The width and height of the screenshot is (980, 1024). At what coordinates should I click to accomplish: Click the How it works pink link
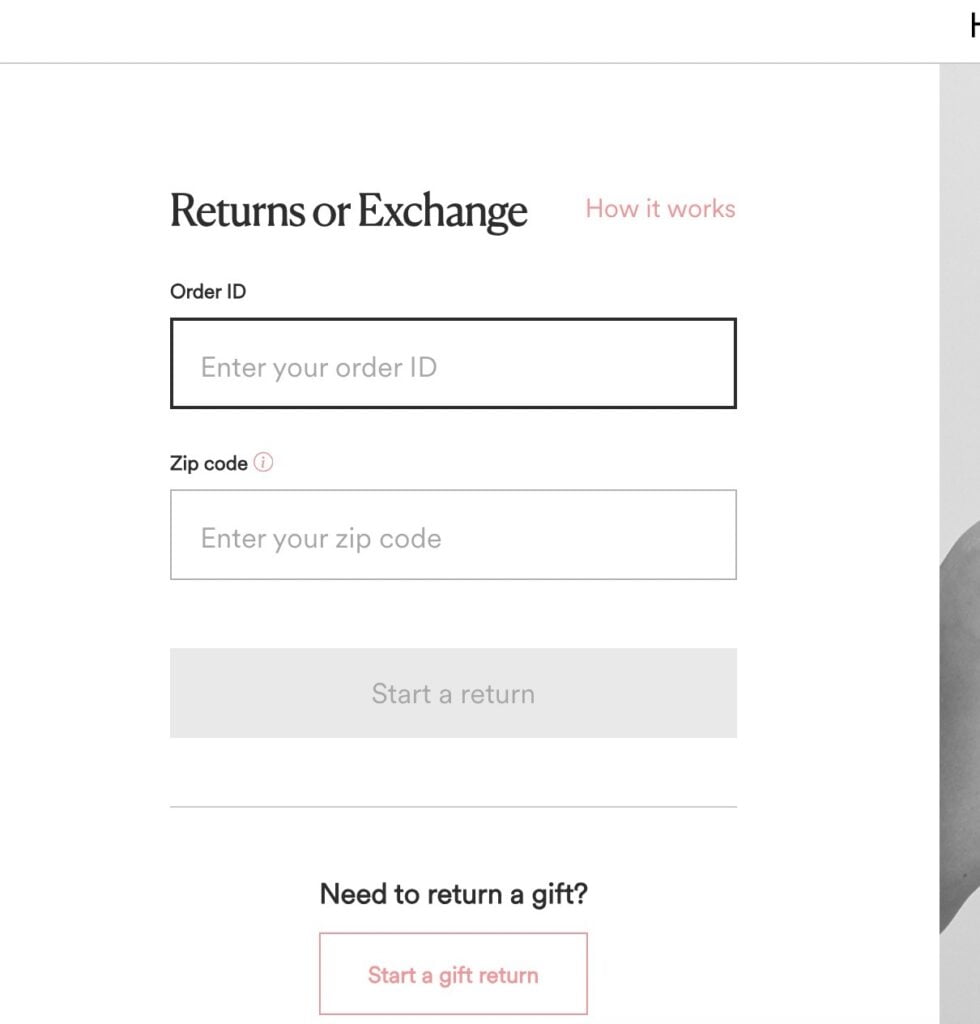(660, 209)
